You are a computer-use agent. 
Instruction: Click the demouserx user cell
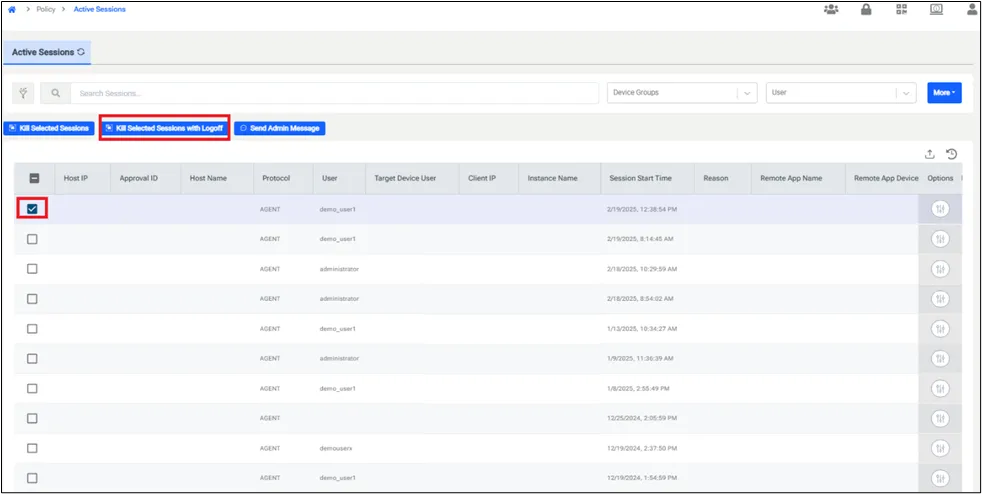tap(337, 448)
